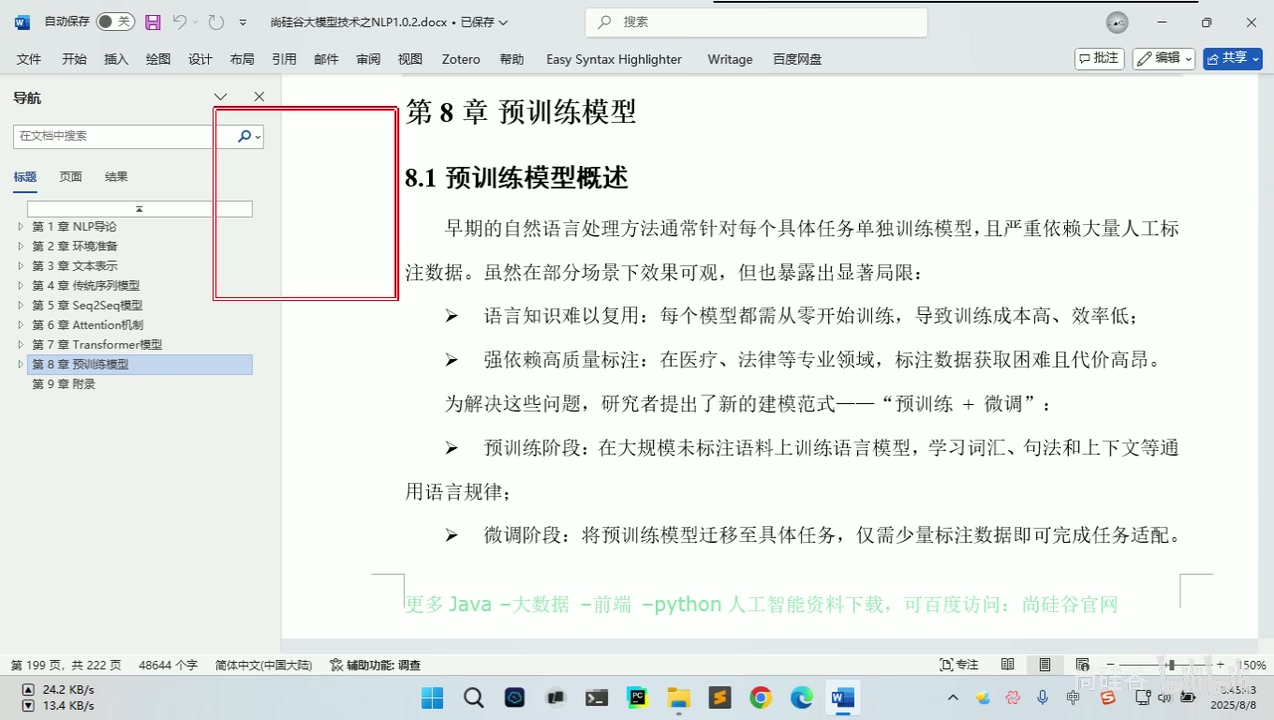Image resolution: width=1274 pixels, height=720 pixels.
Task: Open the document title saved-status dropdown
Action: [x=503, y=22]
